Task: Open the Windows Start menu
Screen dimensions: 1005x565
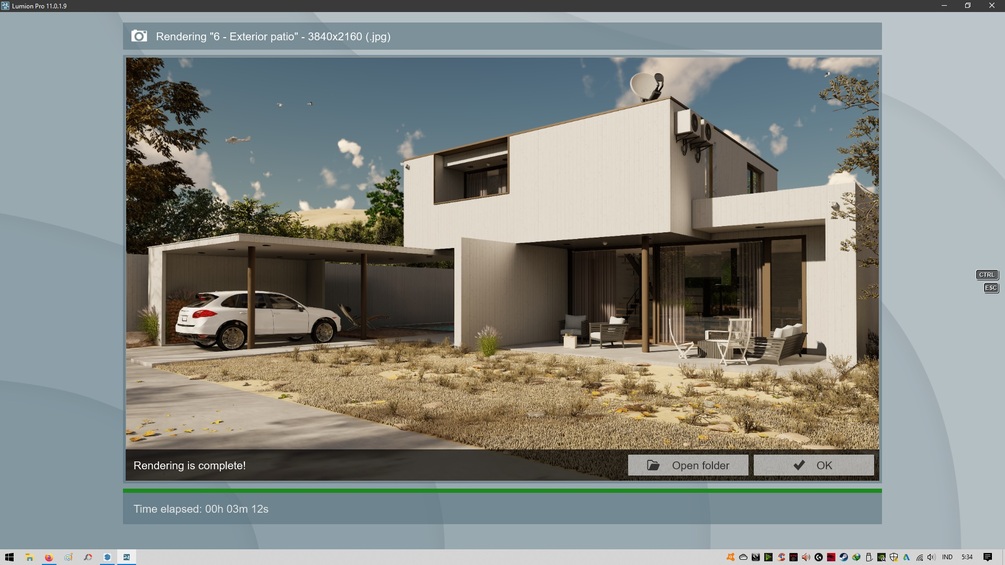Action: (x=9, y=557)
